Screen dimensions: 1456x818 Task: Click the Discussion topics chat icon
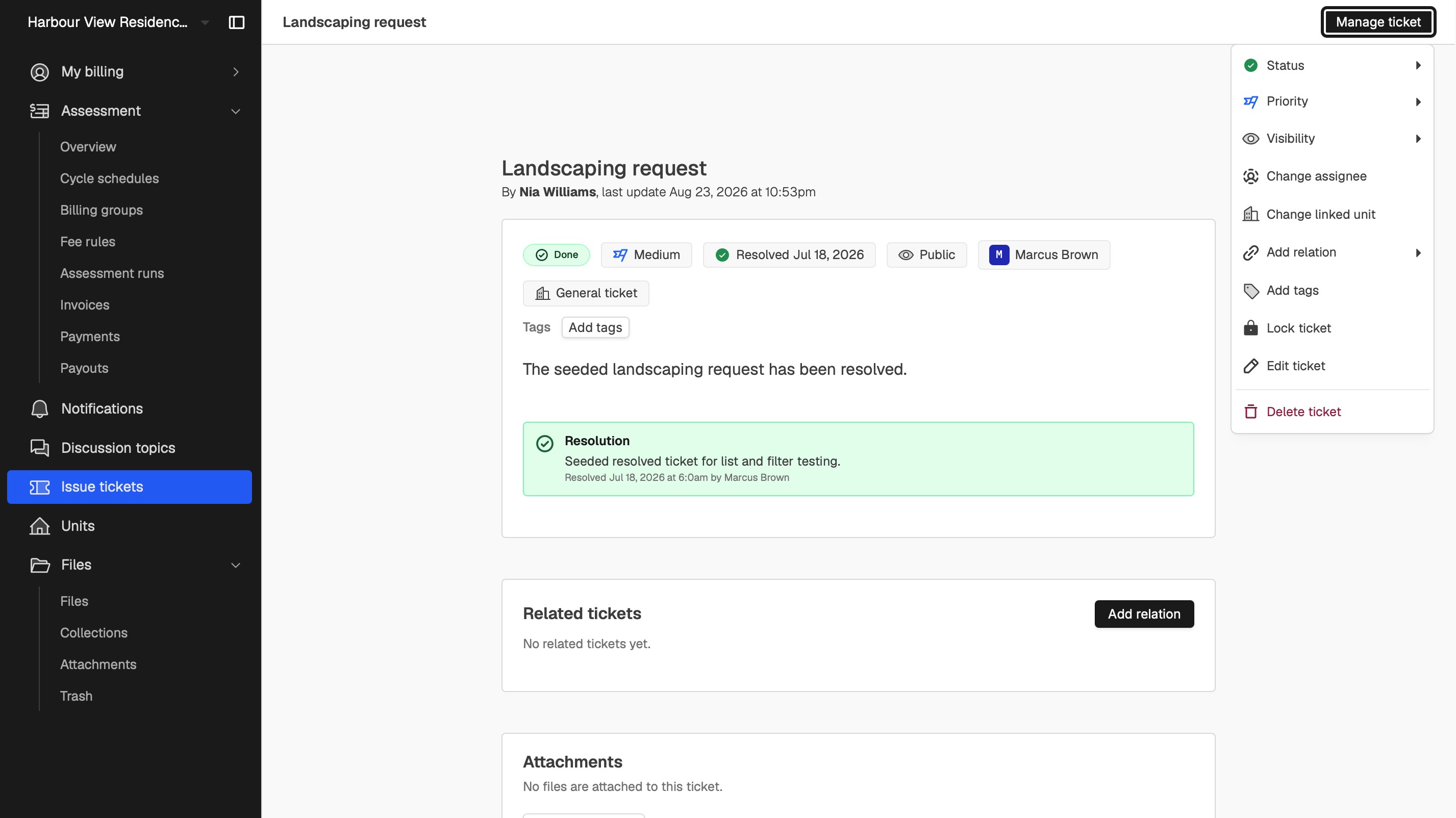40,447
